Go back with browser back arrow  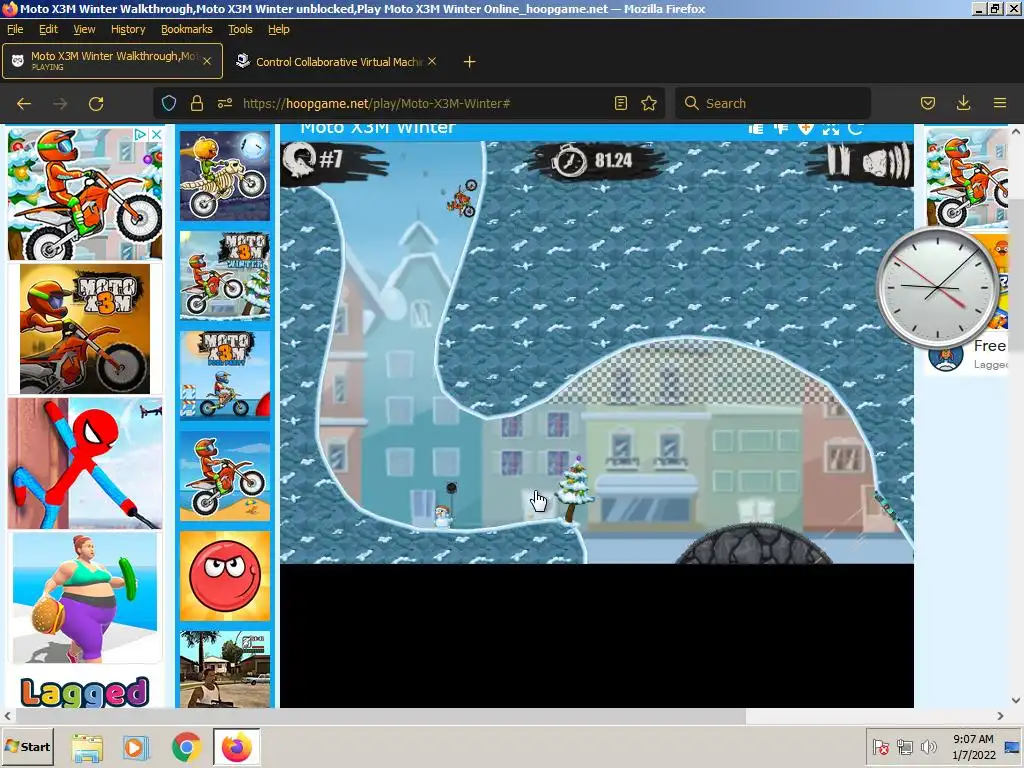coord(24,103)
